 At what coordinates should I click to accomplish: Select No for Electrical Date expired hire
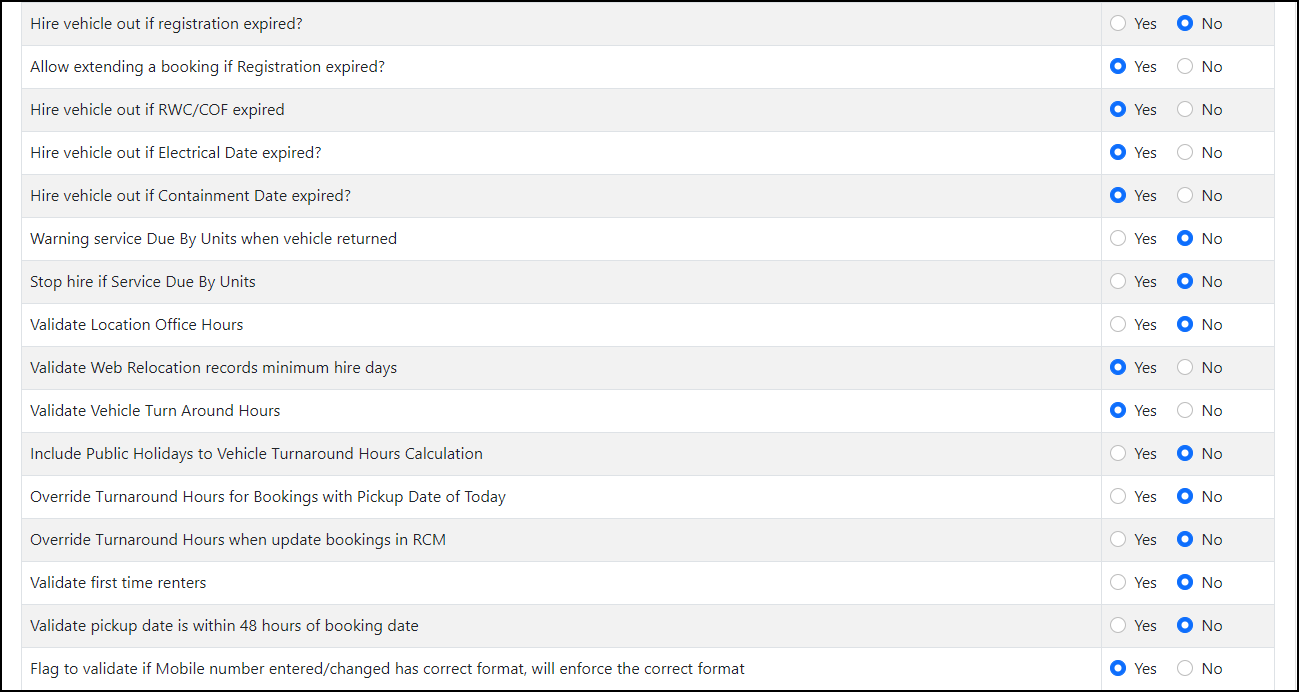(1185, 152)
